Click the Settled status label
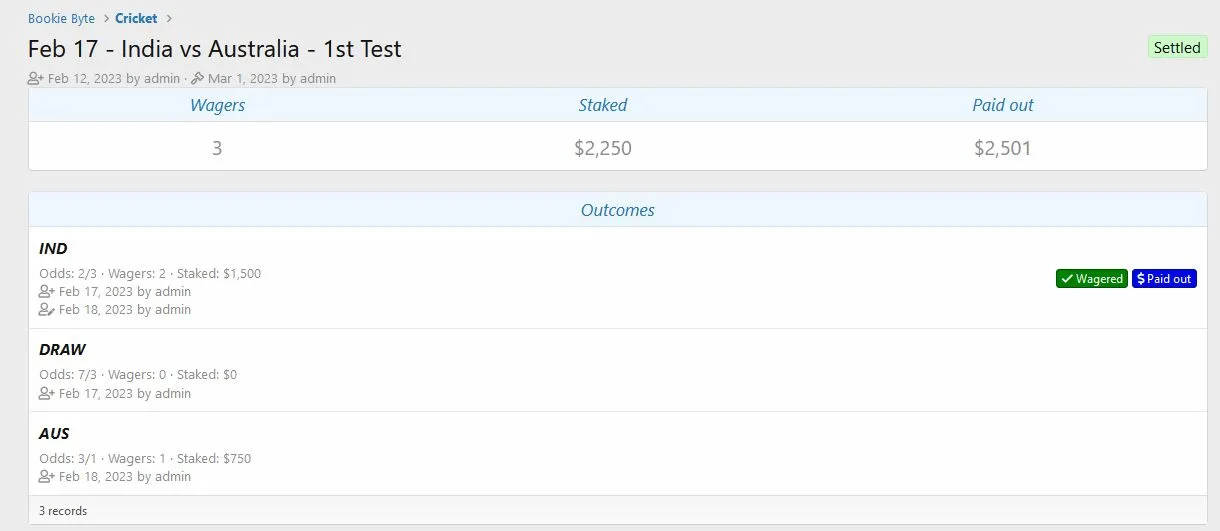The height and width of the screenshot is (531, 1220). [x=1177, y=47]
